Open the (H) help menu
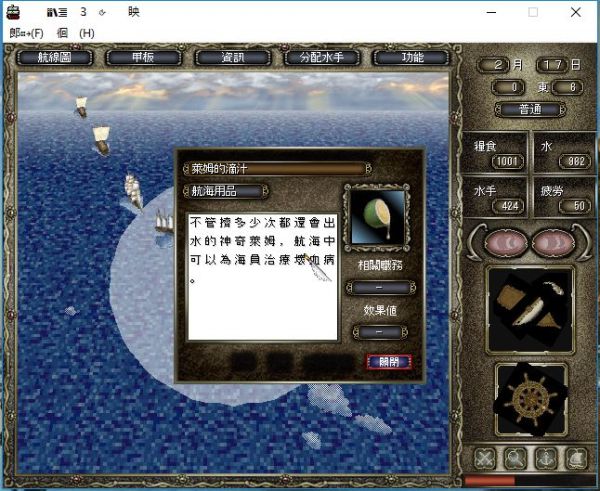The image size is (600, 491). 76,34
